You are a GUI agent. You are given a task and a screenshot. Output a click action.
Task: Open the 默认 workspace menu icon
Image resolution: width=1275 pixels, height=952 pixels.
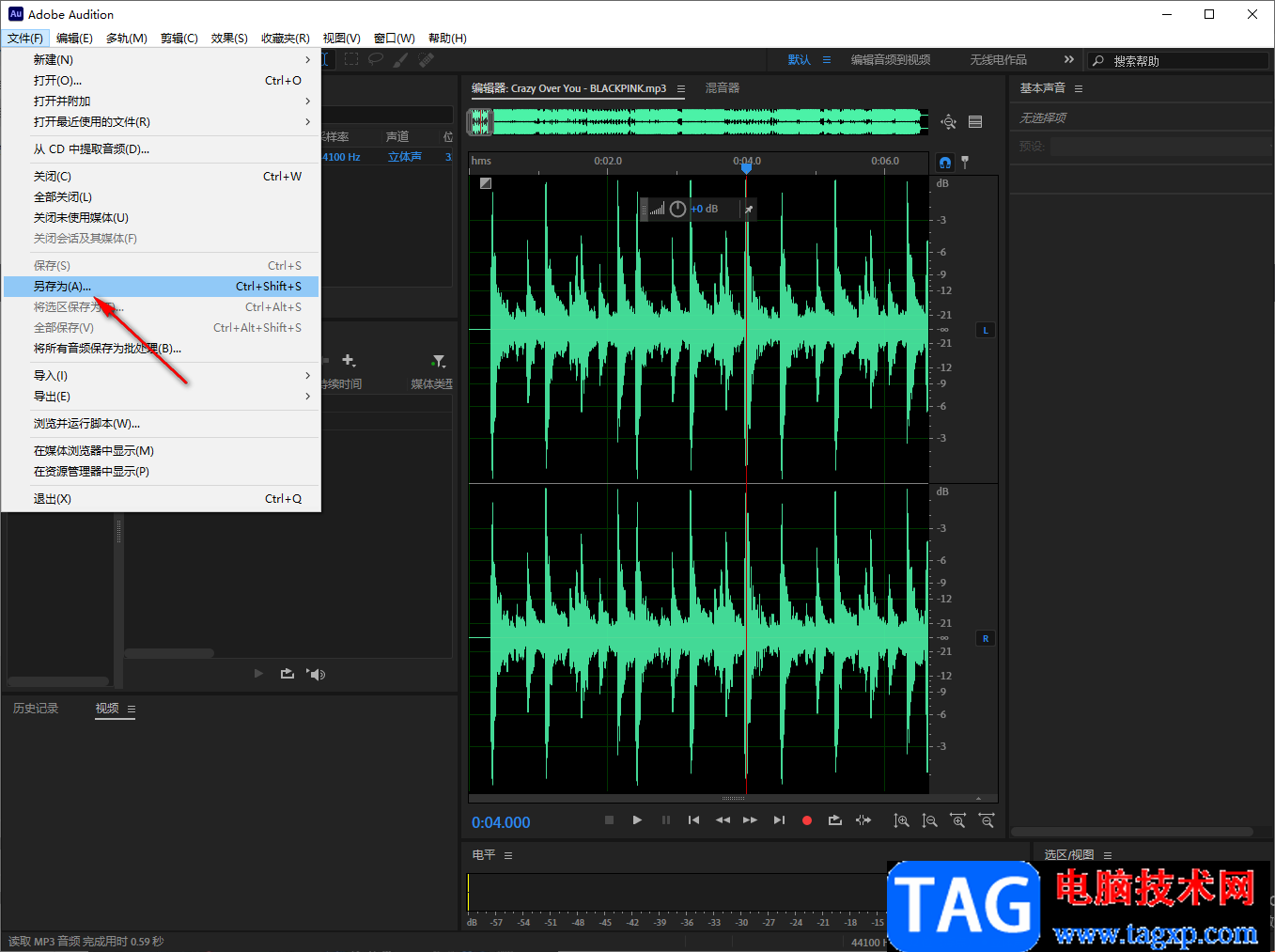(x=827, y=60)
